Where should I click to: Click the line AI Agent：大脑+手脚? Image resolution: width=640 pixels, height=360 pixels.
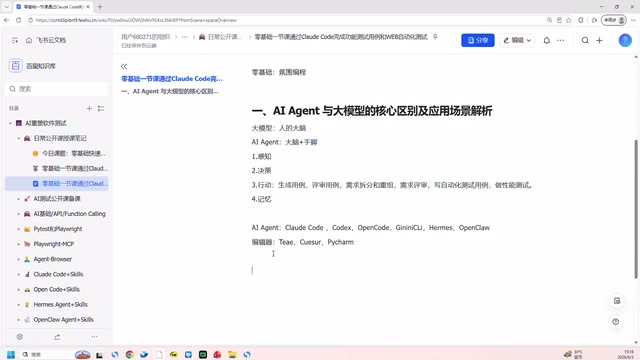(284, 142)
